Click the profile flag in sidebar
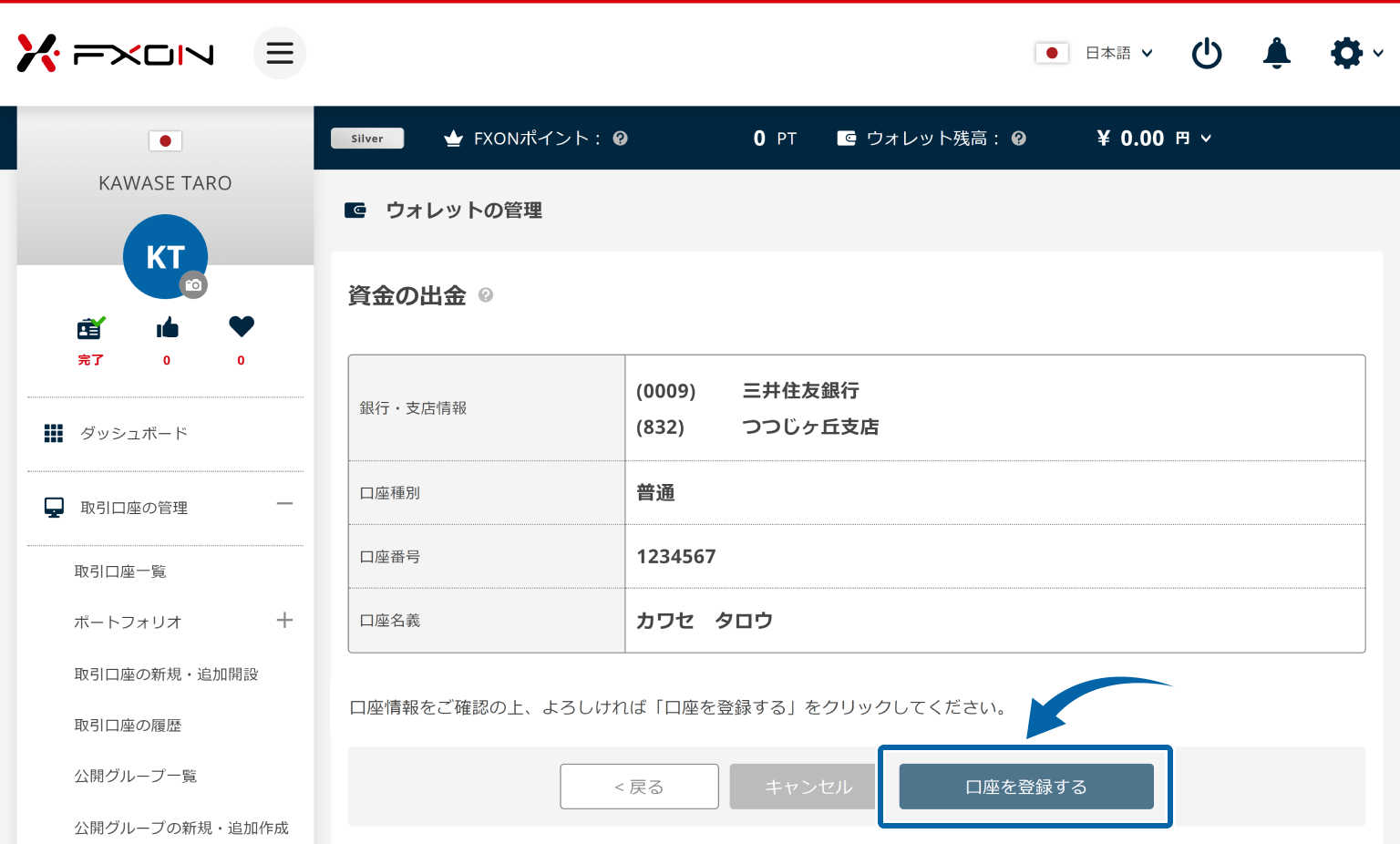The height and width of the screenshot is (844, 1400). click(x=165, y=140)
